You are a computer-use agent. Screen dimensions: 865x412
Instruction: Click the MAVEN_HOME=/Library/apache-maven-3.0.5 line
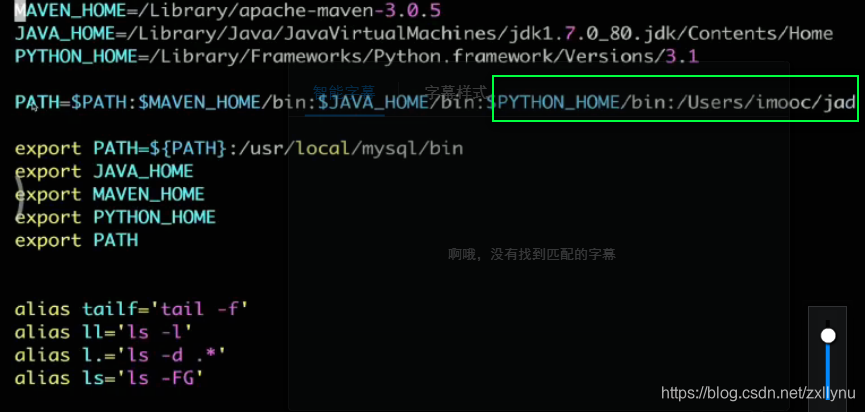[x=227, y=10]
